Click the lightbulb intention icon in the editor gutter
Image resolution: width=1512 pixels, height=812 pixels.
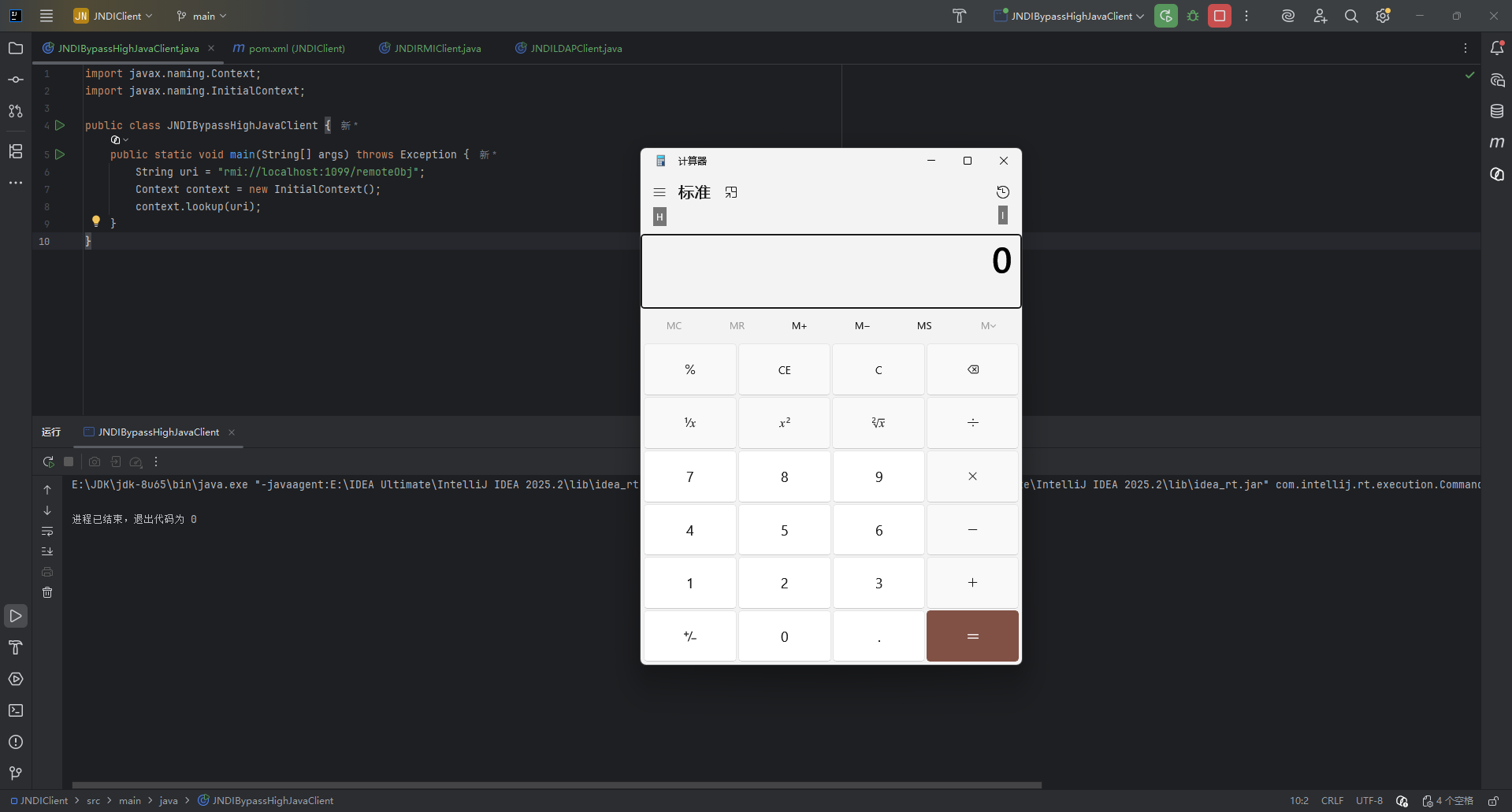tap(96, 221)
